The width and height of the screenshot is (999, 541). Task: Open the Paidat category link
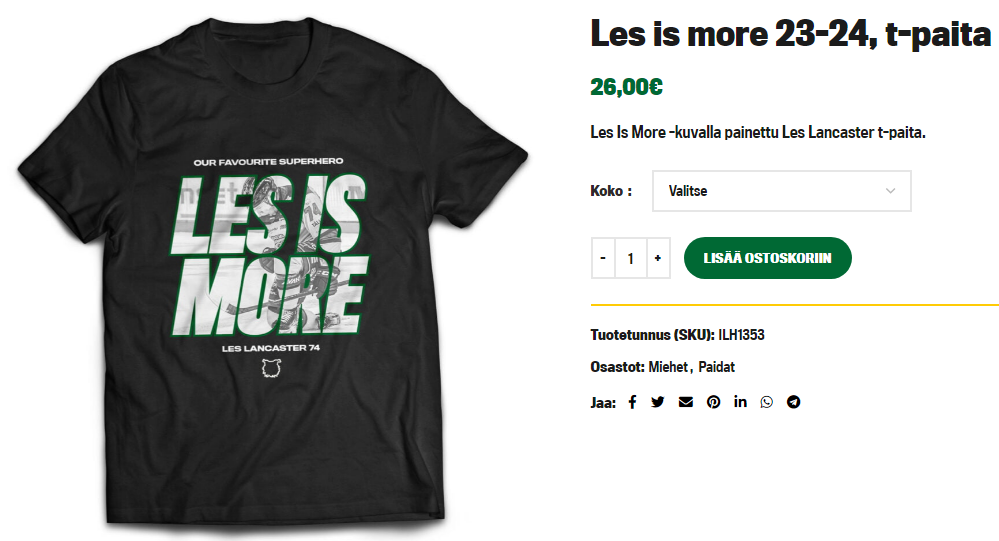(716, 367)
